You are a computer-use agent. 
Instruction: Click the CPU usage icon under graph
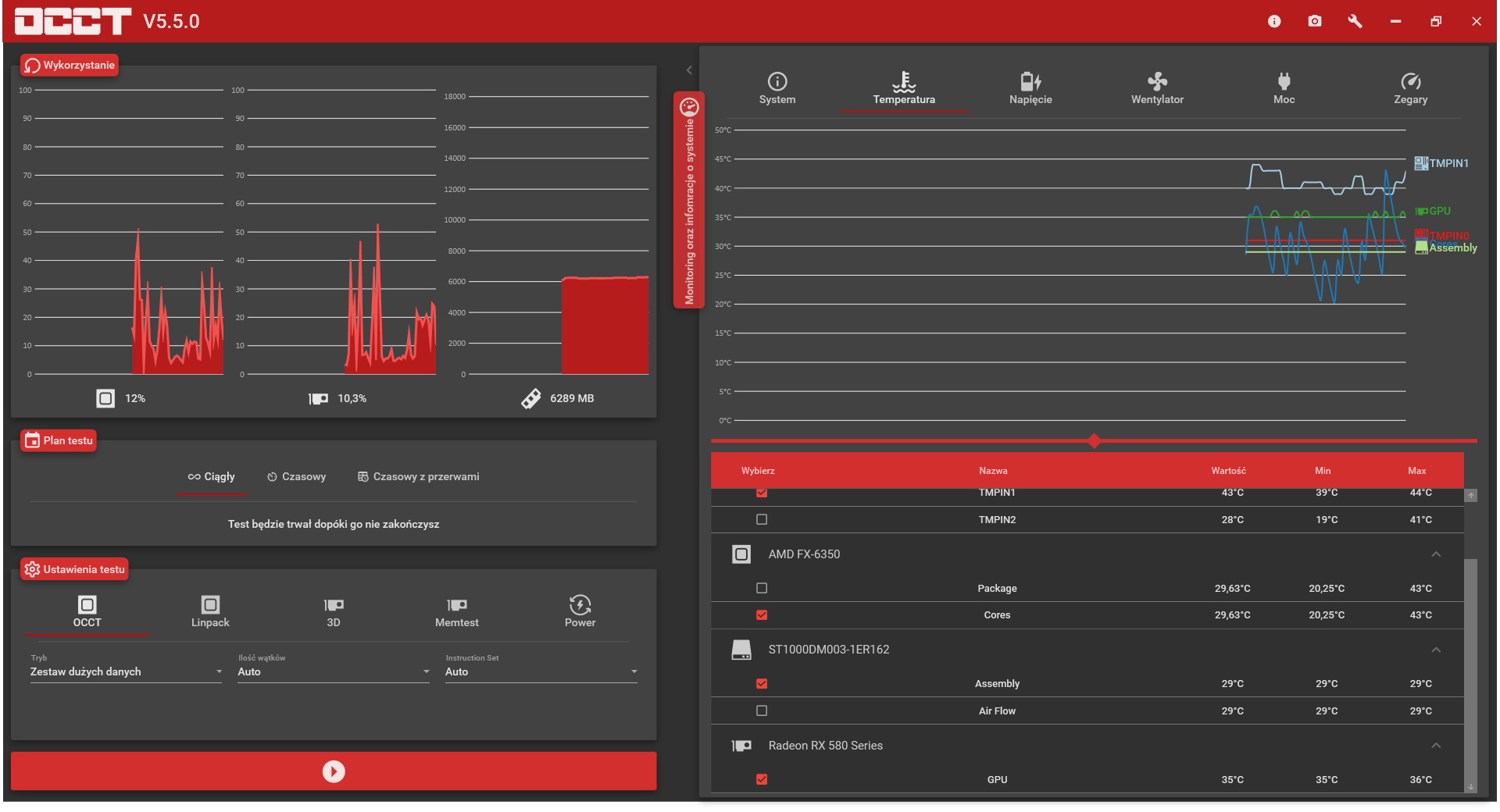tap(105, 398)
